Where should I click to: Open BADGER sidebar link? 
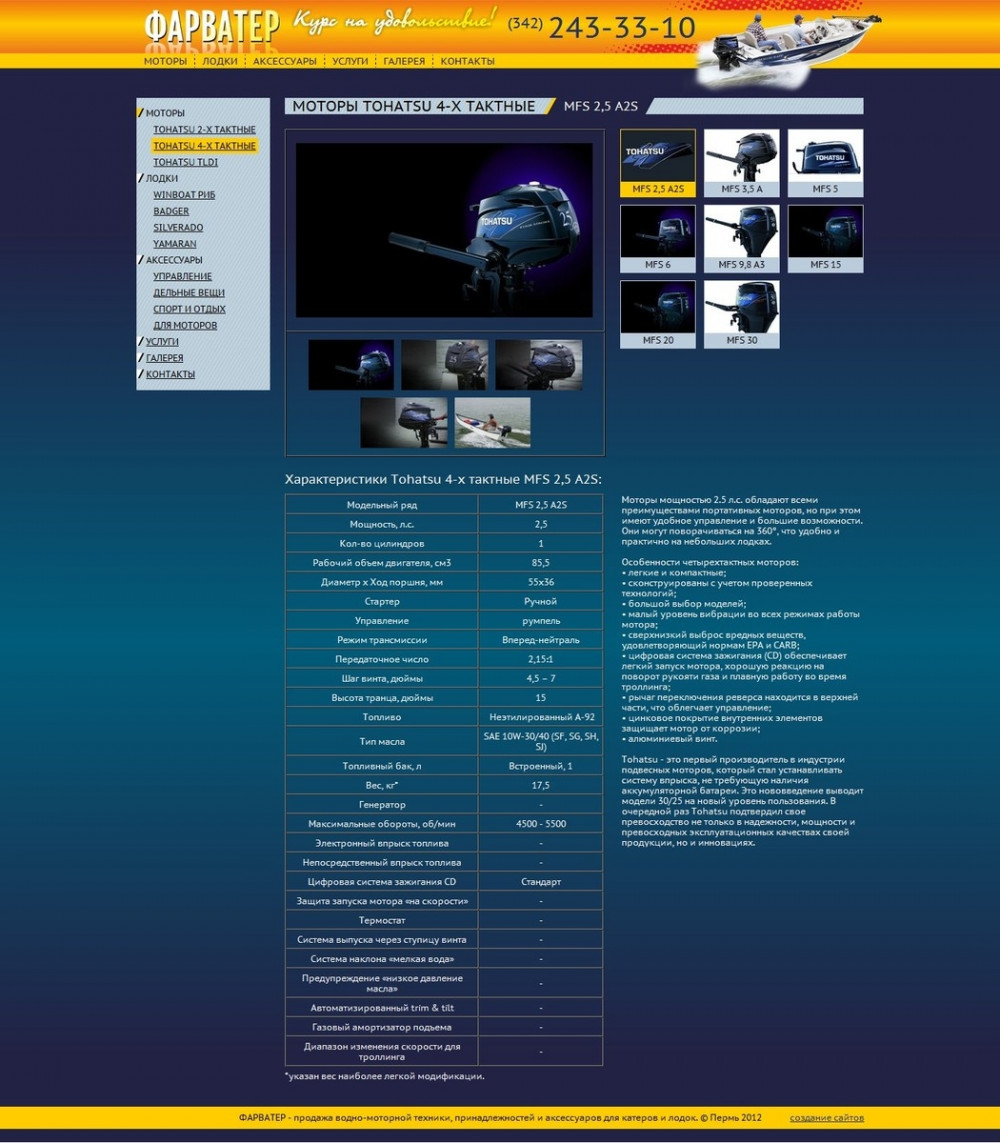171,211
